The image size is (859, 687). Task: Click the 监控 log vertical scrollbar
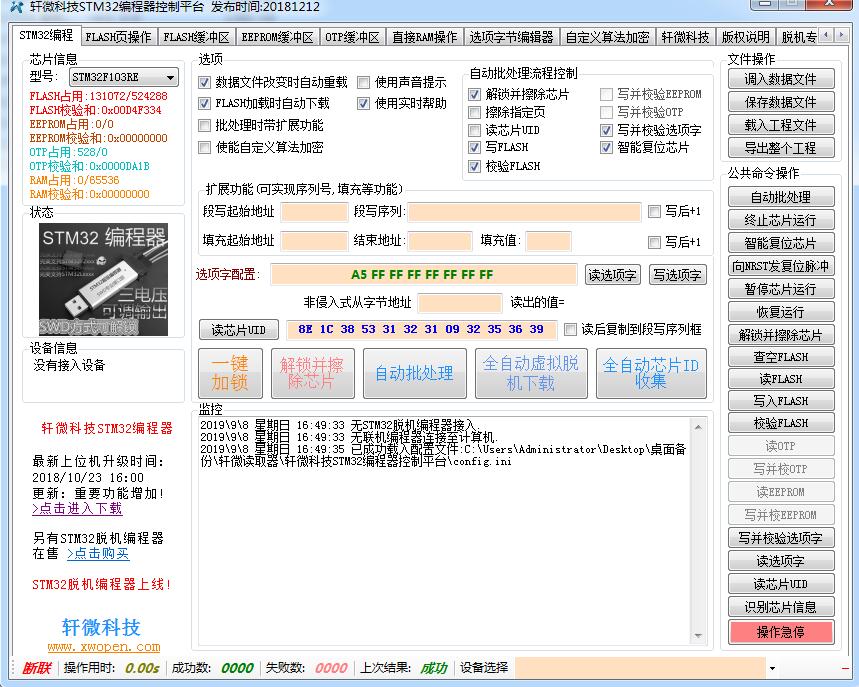699,530
